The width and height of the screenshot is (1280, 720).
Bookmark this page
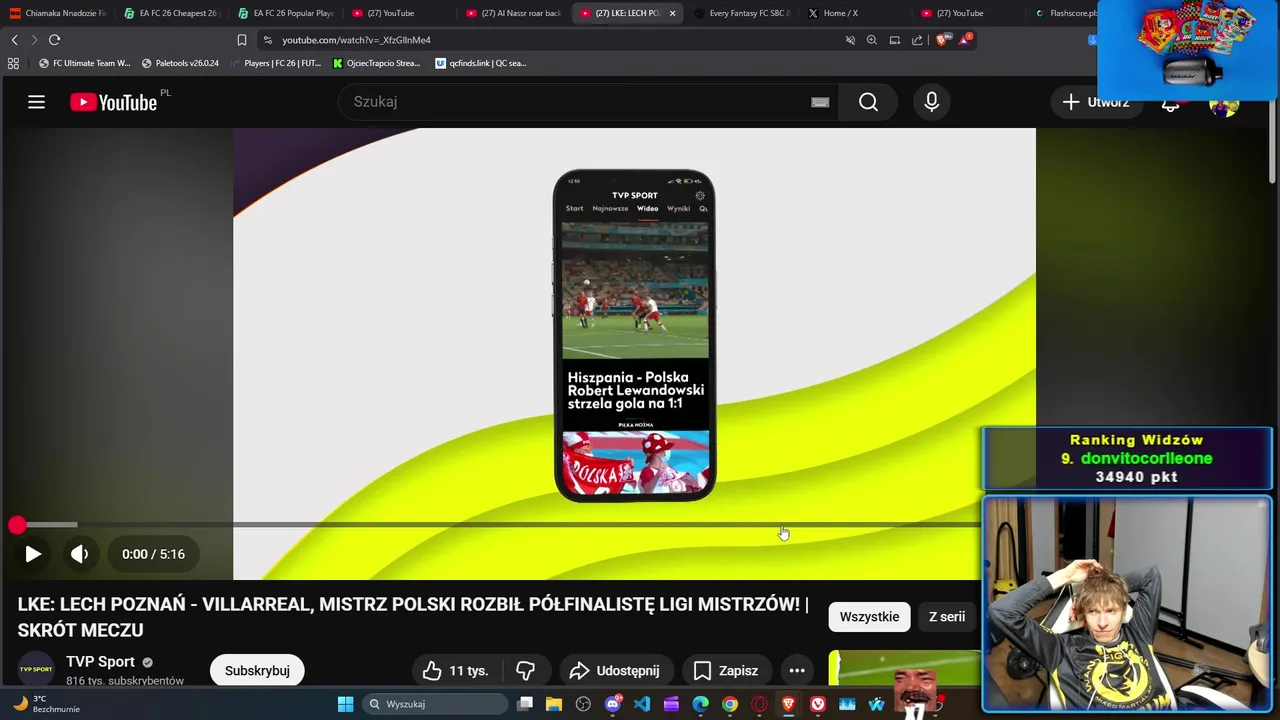pyautogui.click(x=241, y=40)
